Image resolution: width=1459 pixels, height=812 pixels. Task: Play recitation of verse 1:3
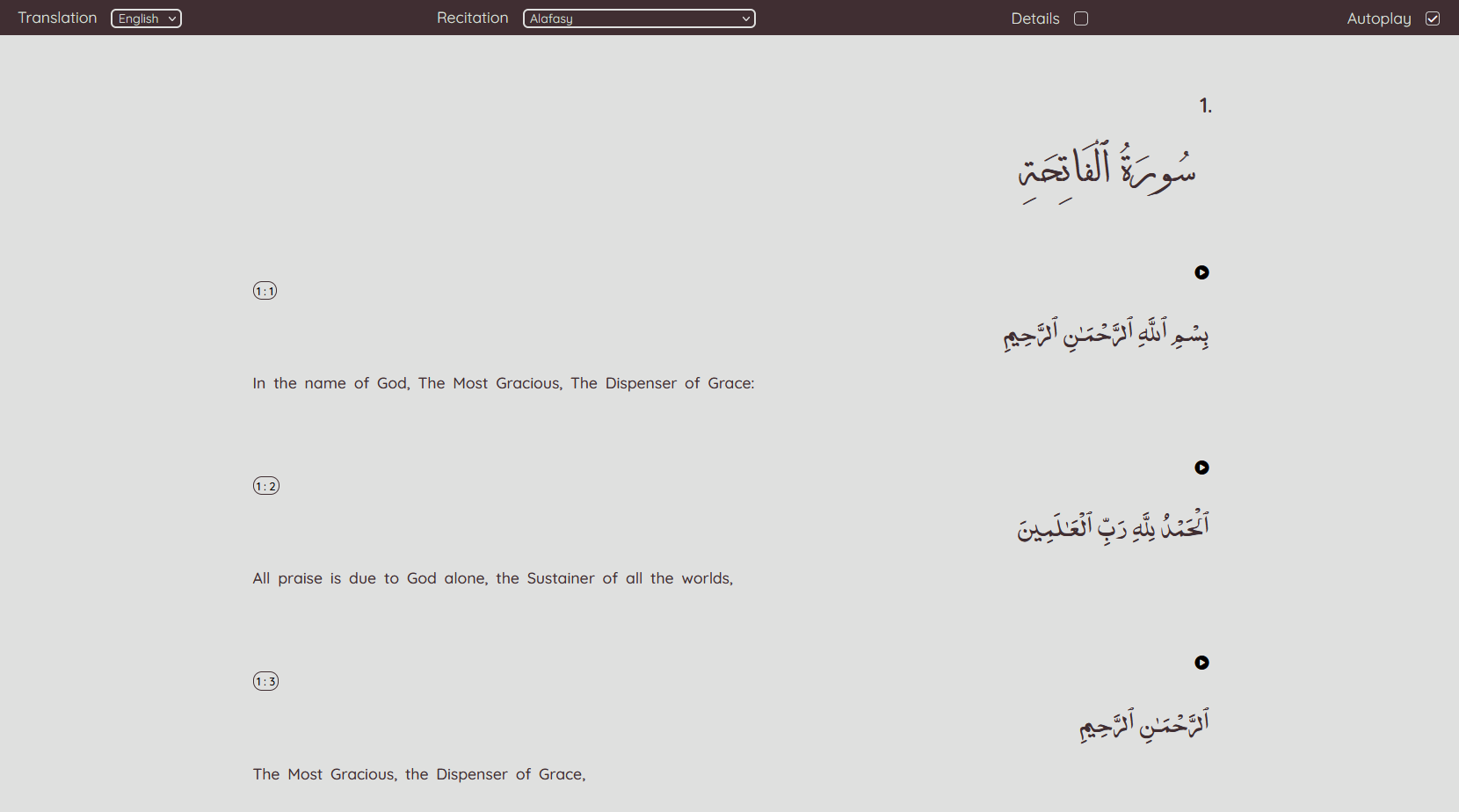click(1201, 663)
